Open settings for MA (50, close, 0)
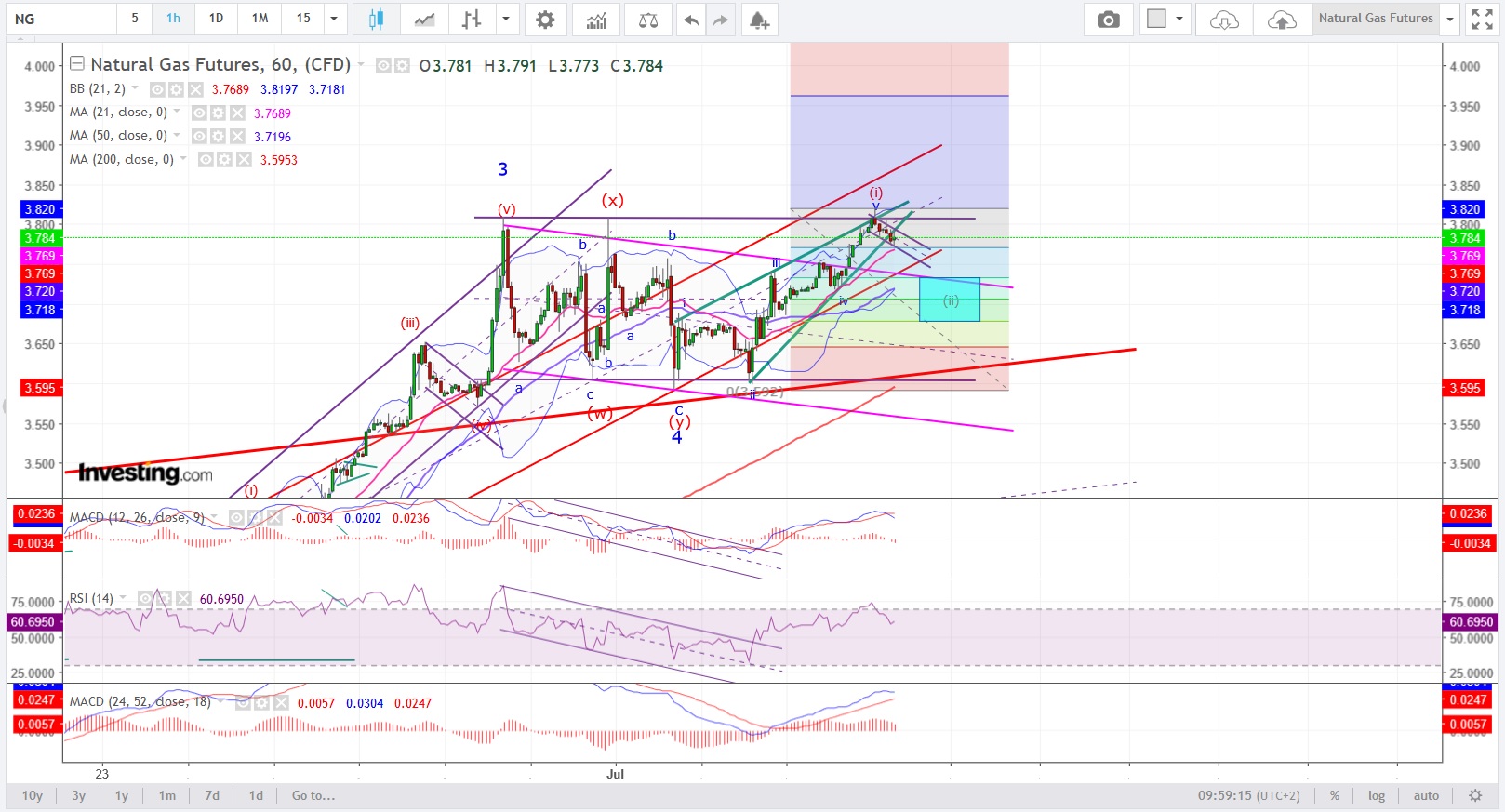 pyautogui.click(x=218, y=136)
